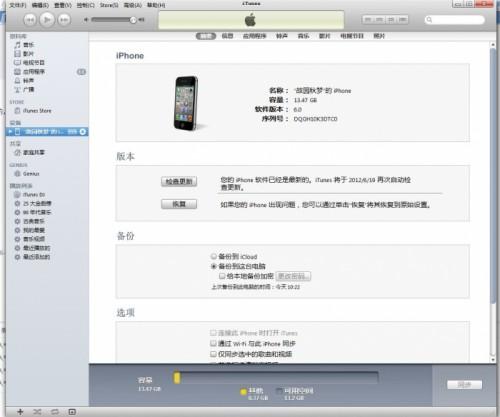Viewport: 500px width, 417px height.
Task: Expand the iPhone device triangle in sidebar
Action: (x=10, y=132)
